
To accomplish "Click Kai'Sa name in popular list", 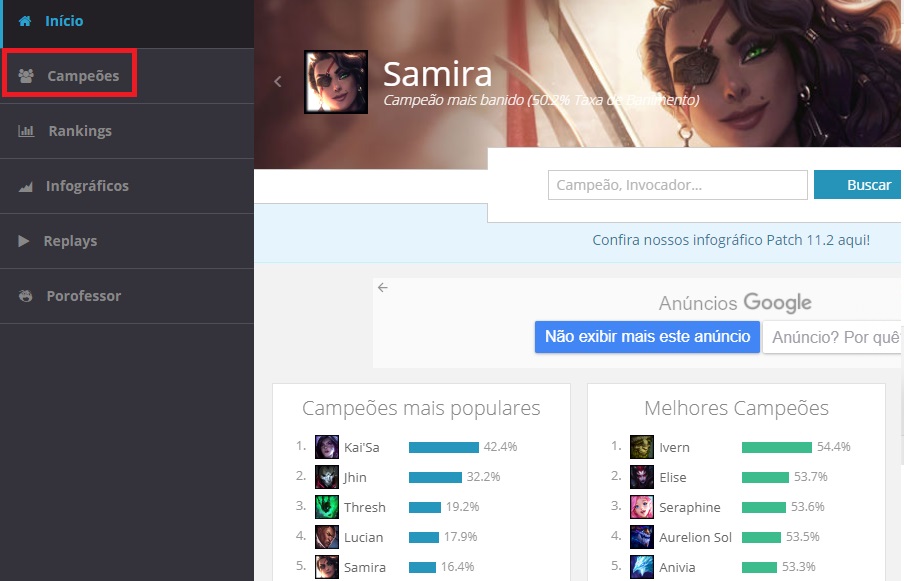I will [361, 447].
